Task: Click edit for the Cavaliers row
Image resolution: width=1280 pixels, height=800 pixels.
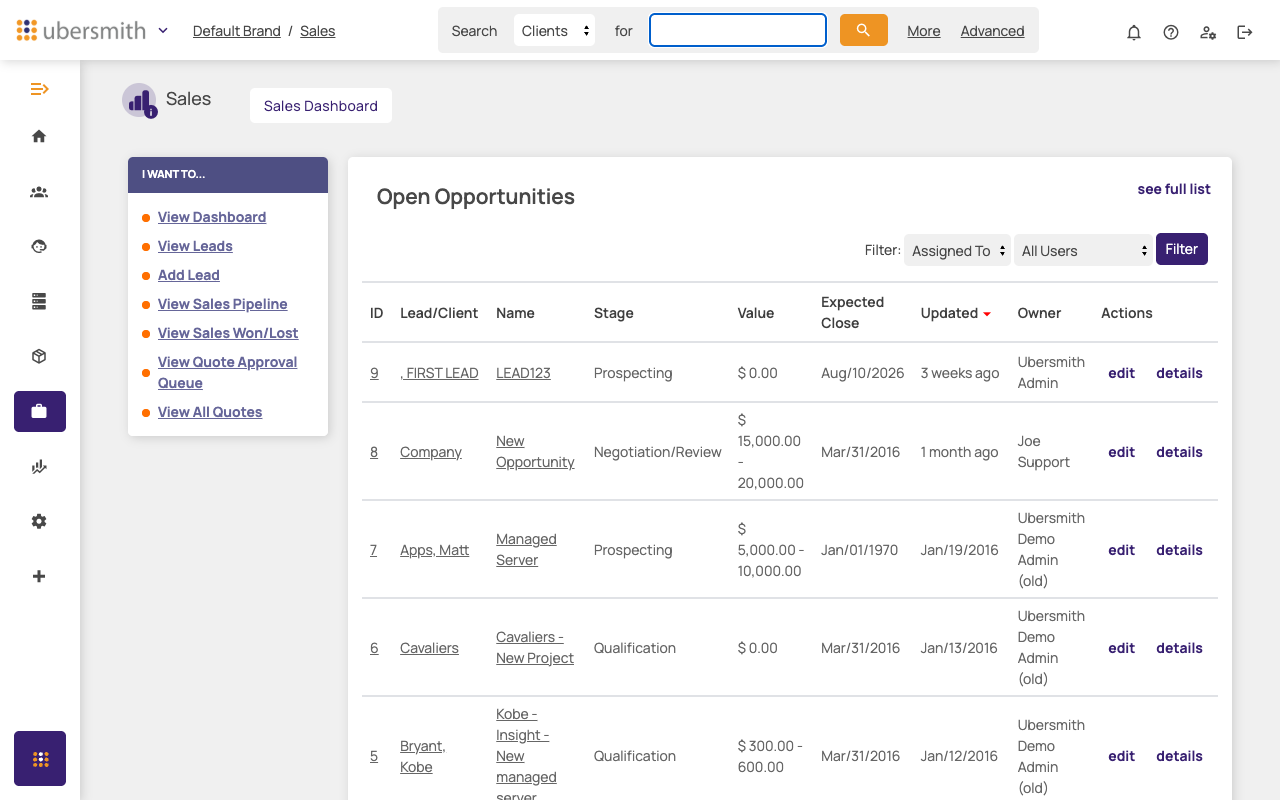Action: 1122,648
